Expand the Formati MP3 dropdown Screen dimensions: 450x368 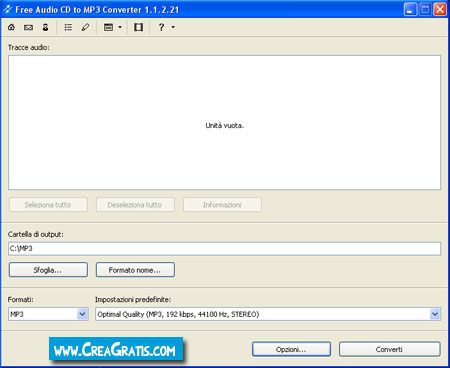(82, 314)
